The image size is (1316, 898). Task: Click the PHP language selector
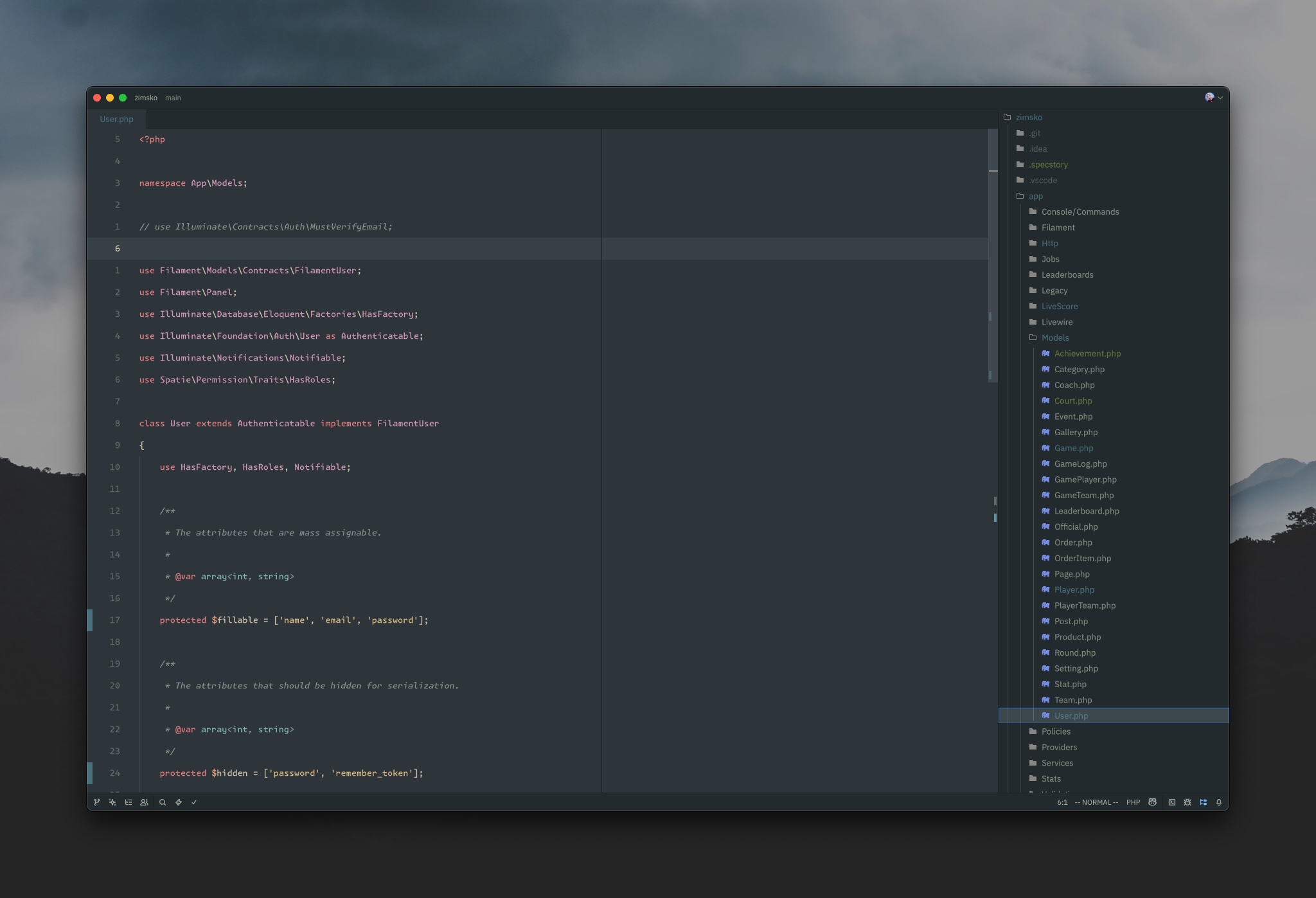click(x=1133, y=802)
